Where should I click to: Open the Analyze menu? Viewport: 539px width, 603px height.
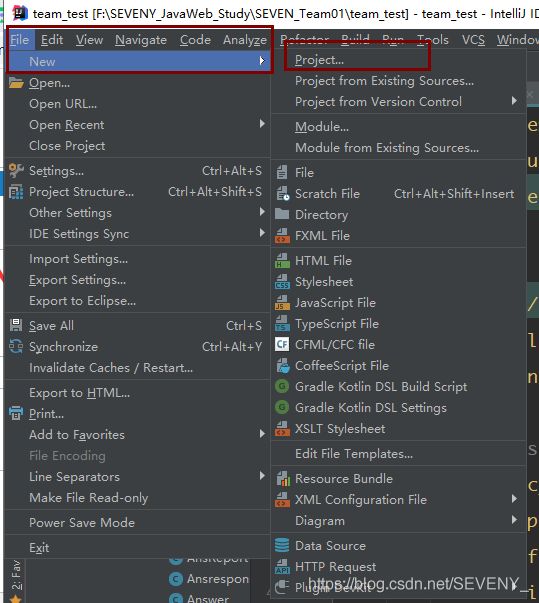tap(245, 40)
